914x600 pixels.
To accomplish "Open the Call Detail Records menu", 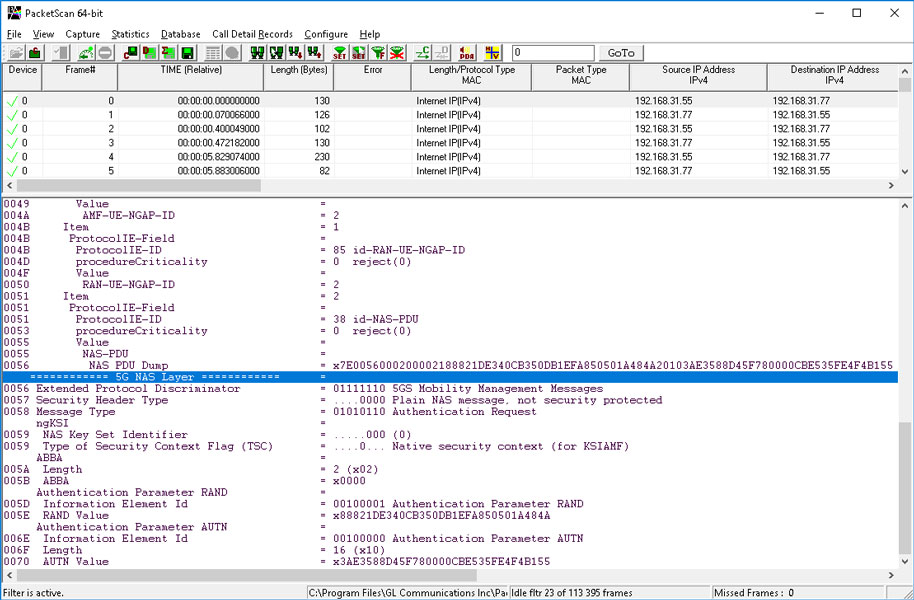I will (252, 34).
